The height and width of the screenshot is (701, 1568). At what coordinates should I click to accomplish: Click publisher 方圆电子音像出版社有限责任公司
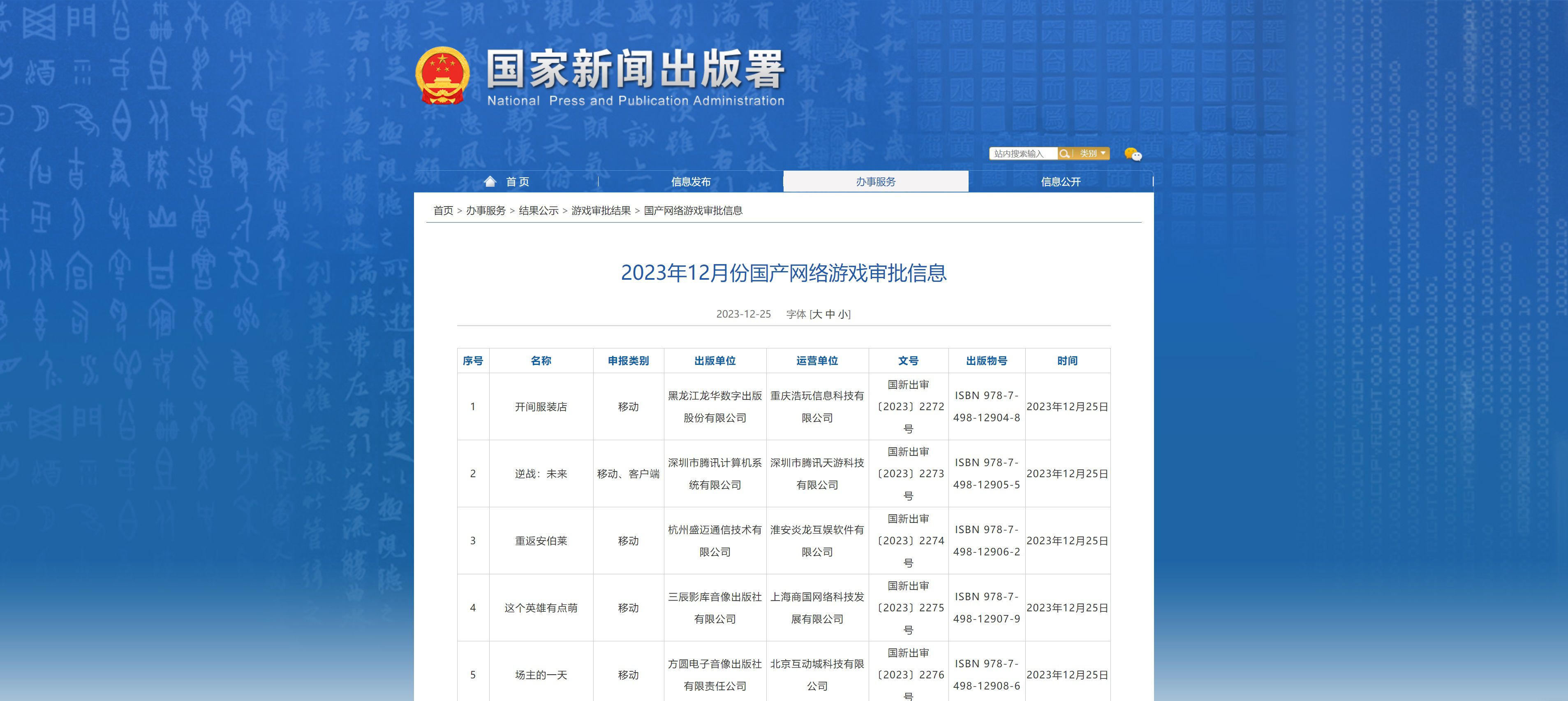(x=715, y=675)
